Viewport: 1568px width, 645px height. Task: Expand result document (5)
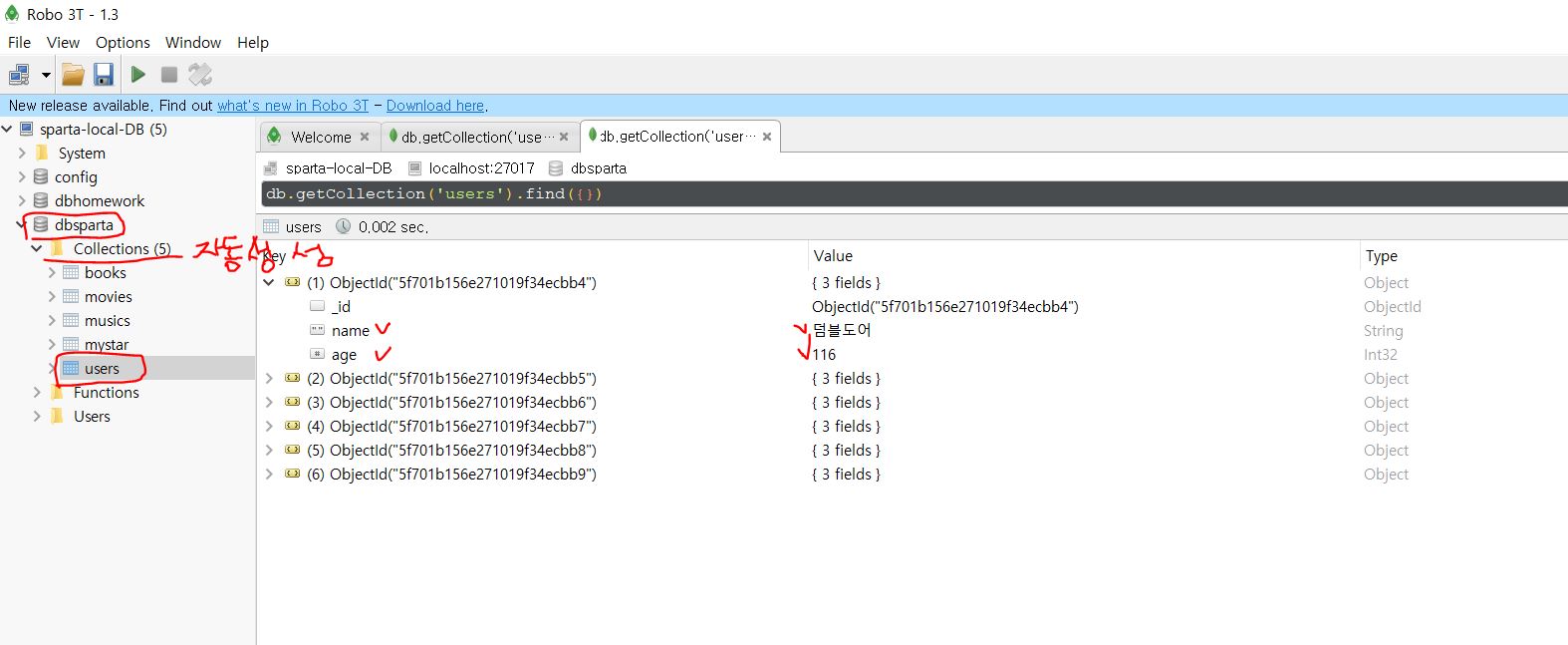269,450
